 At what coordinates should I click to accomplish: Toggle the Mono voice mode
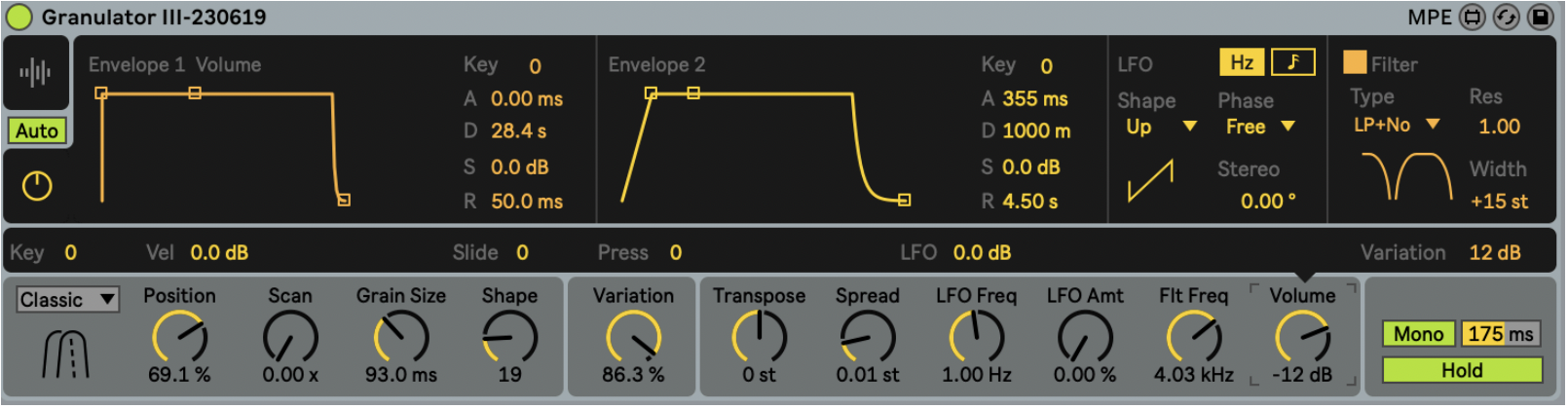click(1418, 334)
